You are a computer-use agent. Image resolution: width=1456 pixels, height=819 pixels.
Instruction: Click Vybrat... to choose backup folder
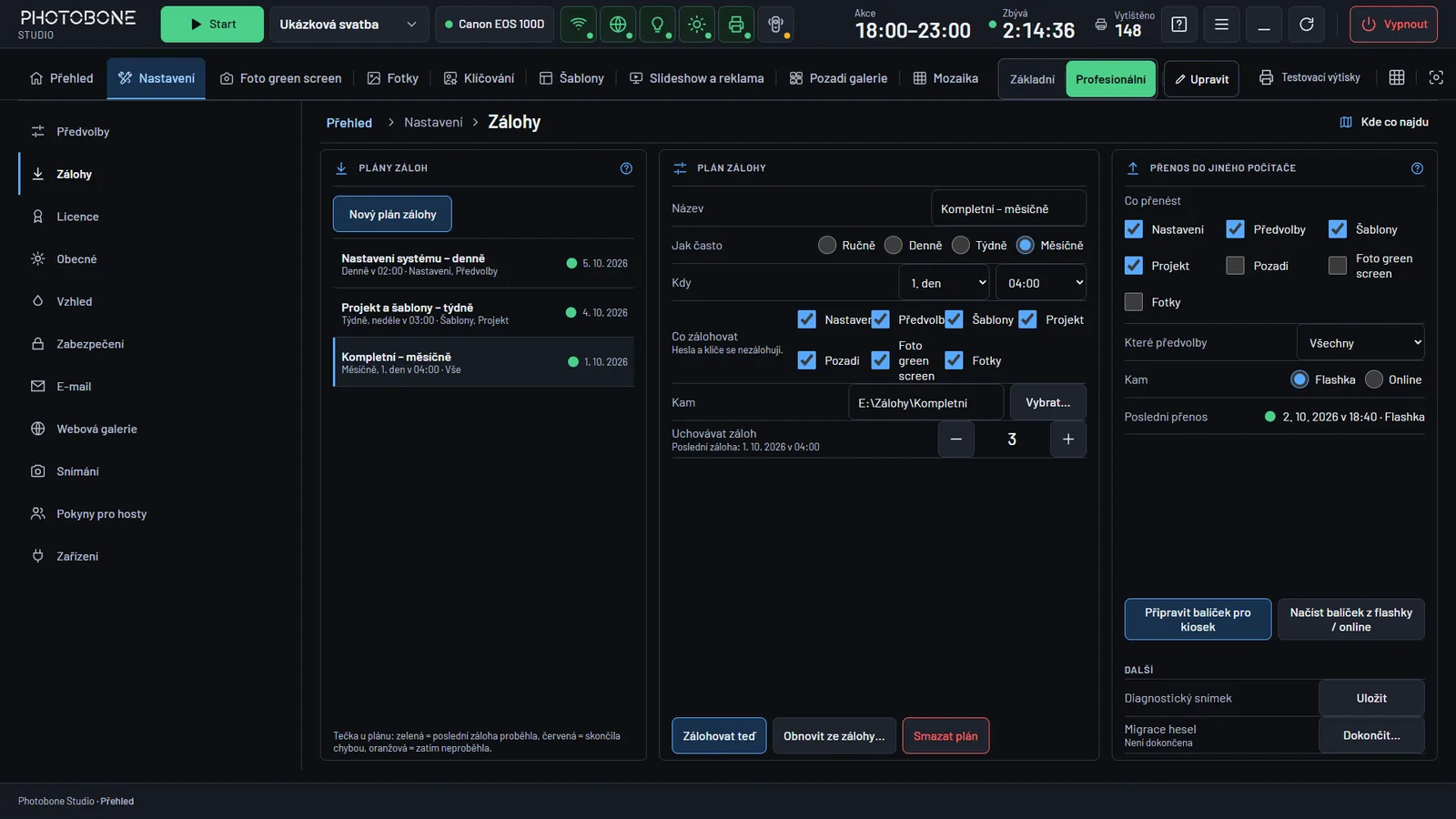pos(1048,402)
